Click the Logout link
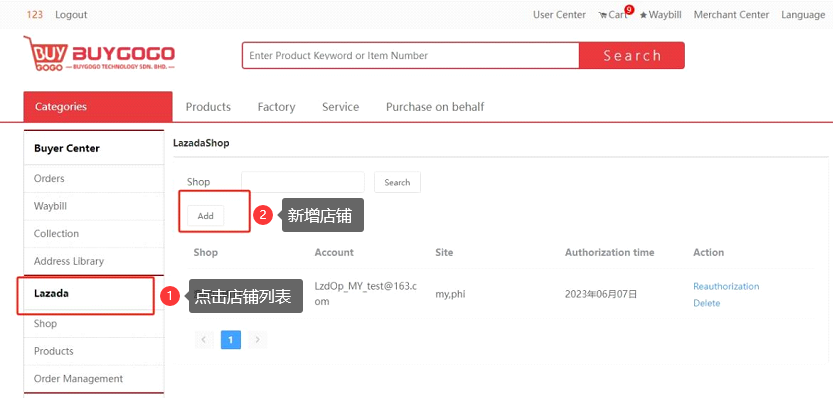Viewport: 833px width, 398px height. click(x=71, y=15)
